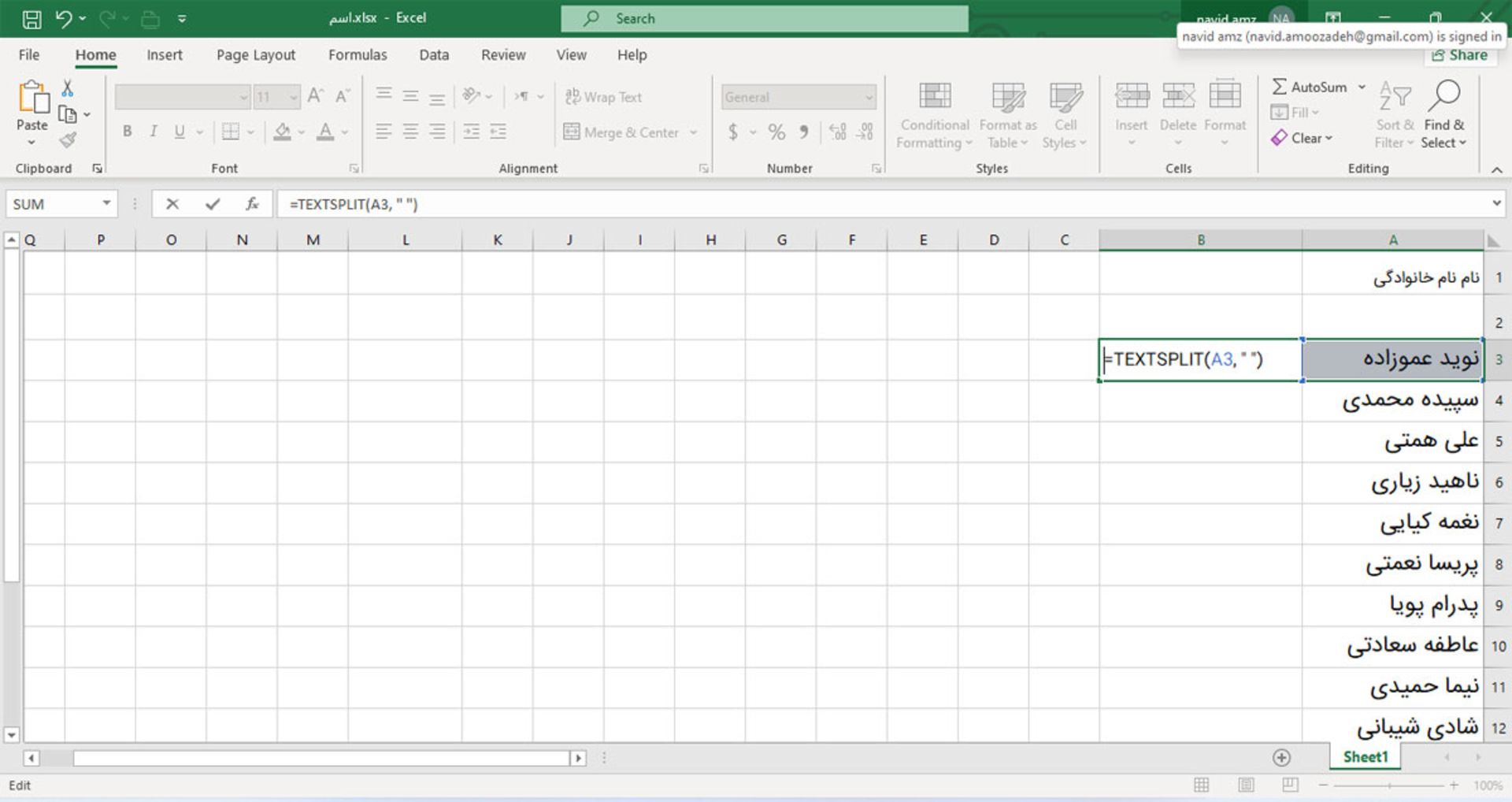Expand the Name Box dropdown
This screenshot has height=802, width=1512.
[x=106, y=204]
